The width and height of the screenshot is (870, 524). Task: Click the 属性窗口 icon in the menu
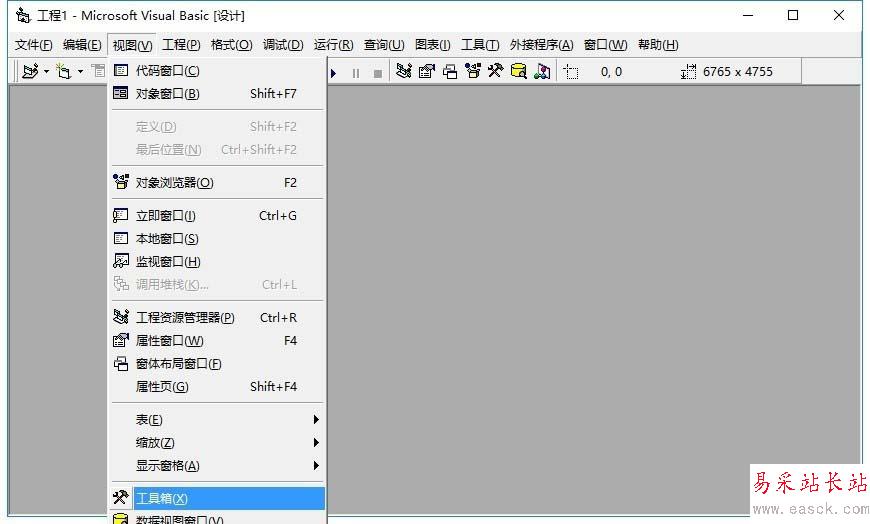click(120, 340)
